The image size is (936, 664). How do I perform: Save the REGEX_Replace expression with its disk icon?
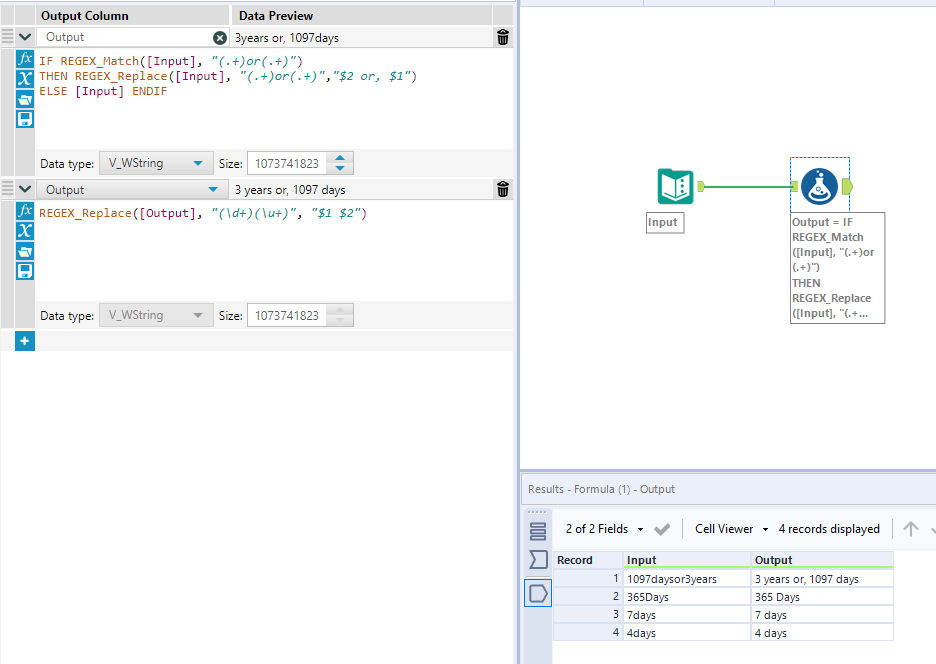[x=23, y=270]
